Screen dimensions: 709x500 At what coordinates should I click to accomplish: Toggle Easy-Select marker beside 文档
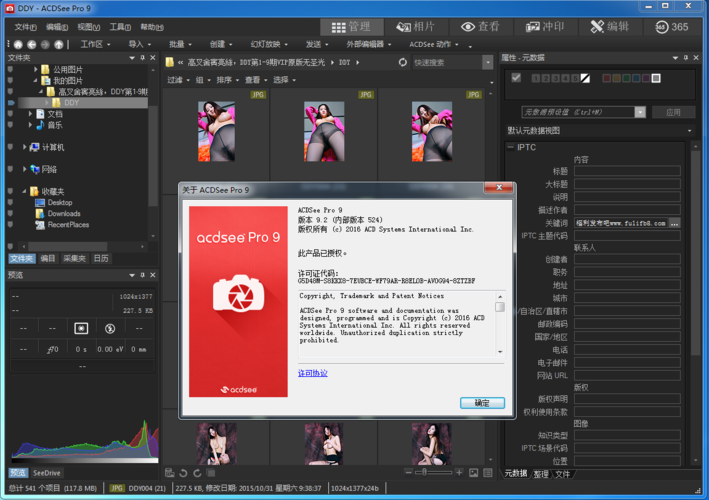[x=10, y=114]
